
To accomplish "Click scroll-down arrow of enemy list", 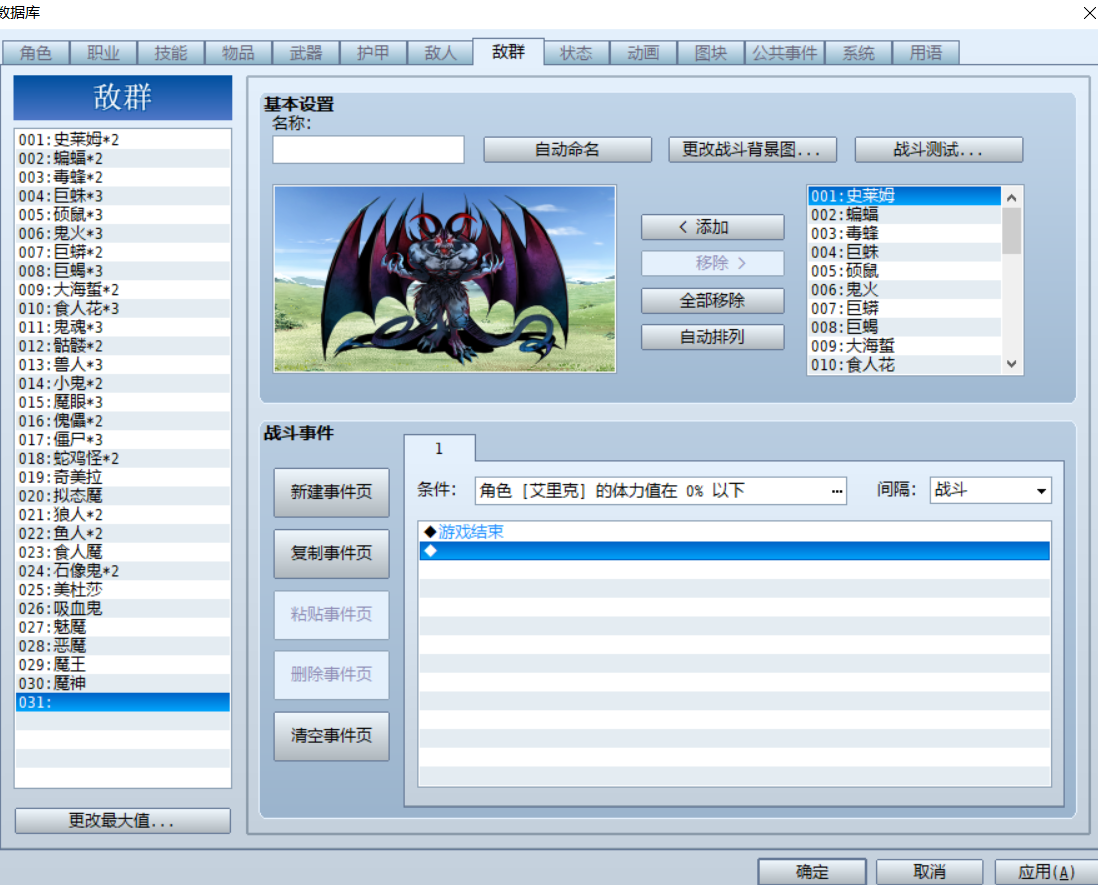I will 1011,363.
